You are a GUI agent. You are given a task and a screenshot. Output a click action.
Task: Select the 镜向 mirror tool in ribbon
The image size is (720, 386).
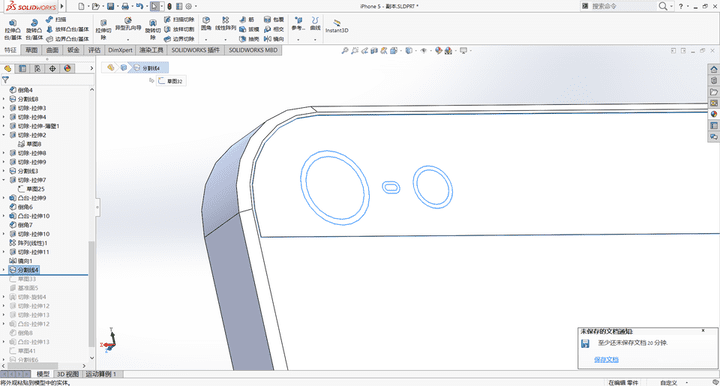(x=274, y=39)
